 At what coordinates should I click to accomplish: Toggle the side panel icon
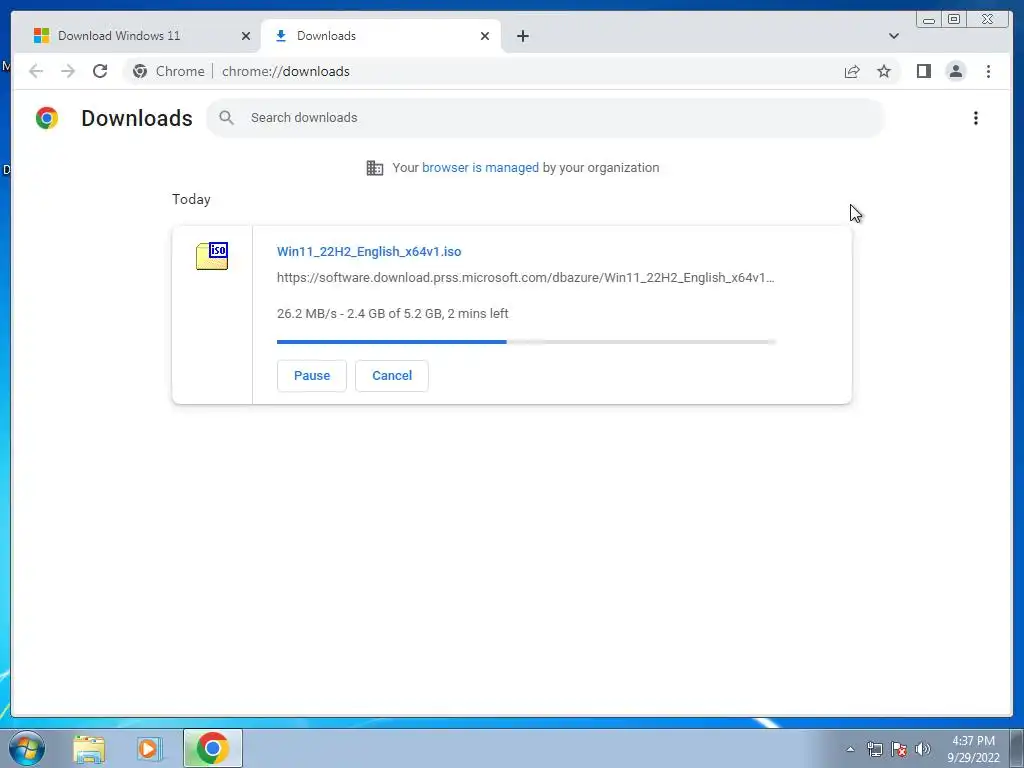[923, 71]
